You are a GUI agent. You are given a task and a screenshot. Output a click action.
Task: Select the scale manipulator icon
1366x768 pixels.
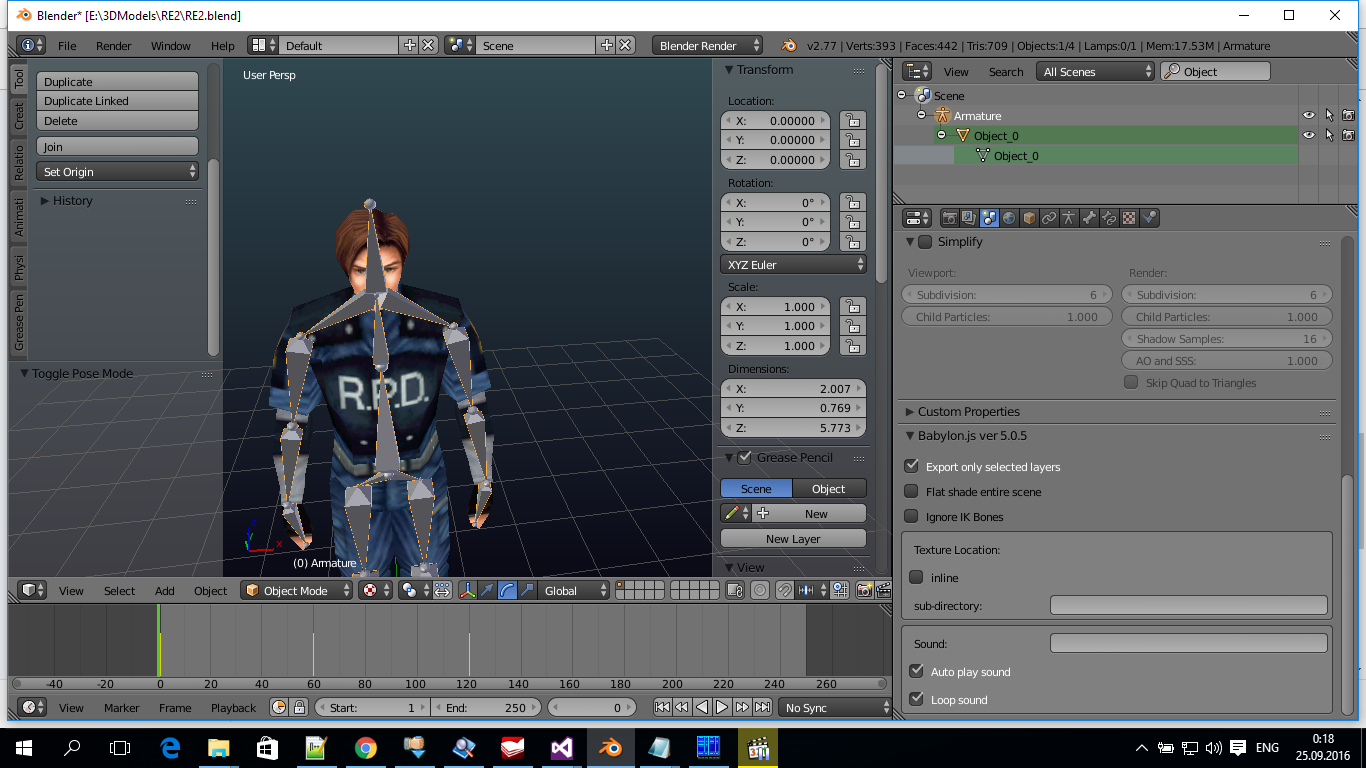point(527,591)
